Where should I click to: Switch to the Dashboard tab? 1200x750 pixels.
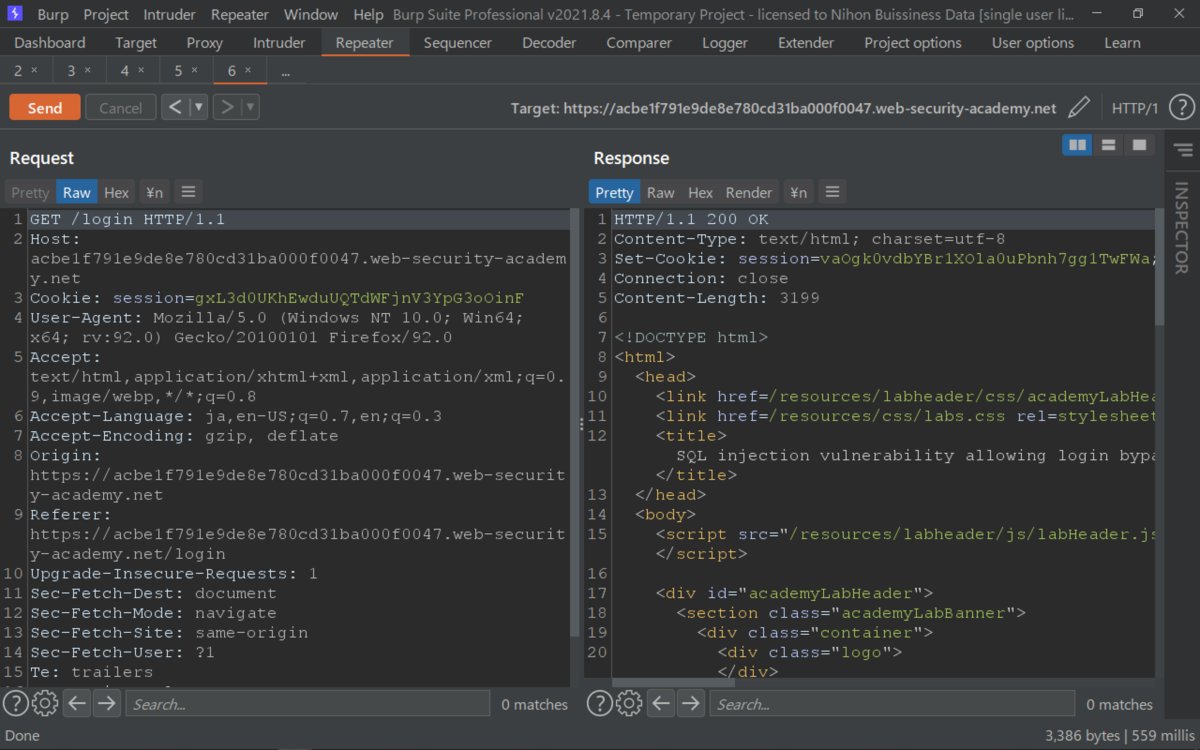(50, 43)
